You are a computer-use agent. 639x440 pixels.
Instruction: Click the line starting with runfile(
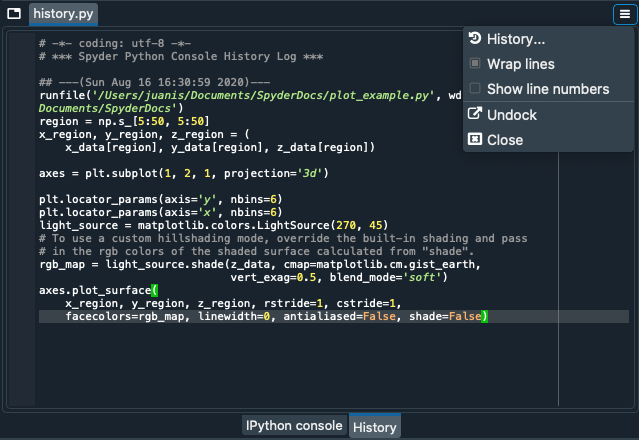(x=250, y=95)
